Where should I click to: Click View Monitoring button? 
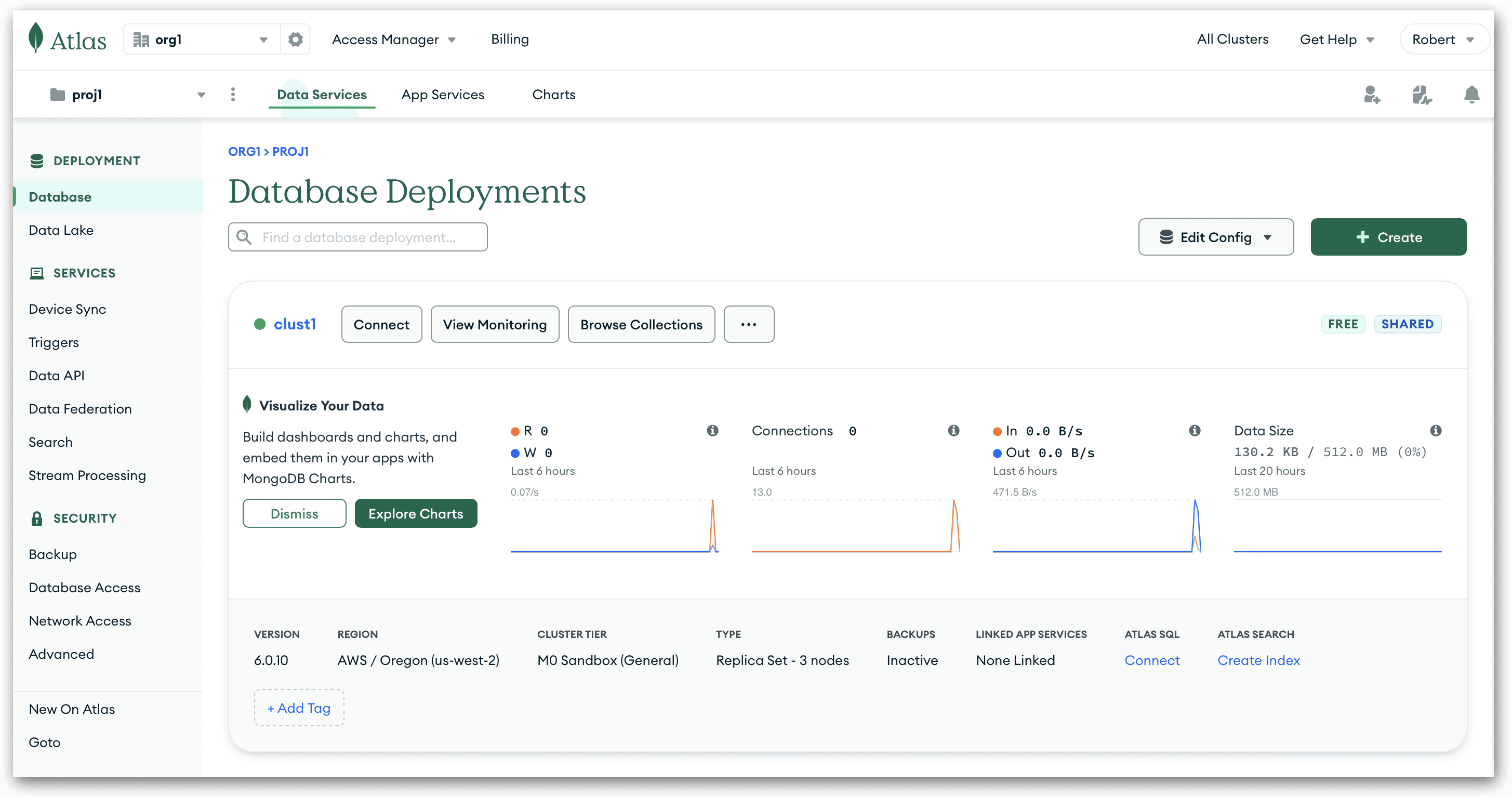(x=495, y=325)
